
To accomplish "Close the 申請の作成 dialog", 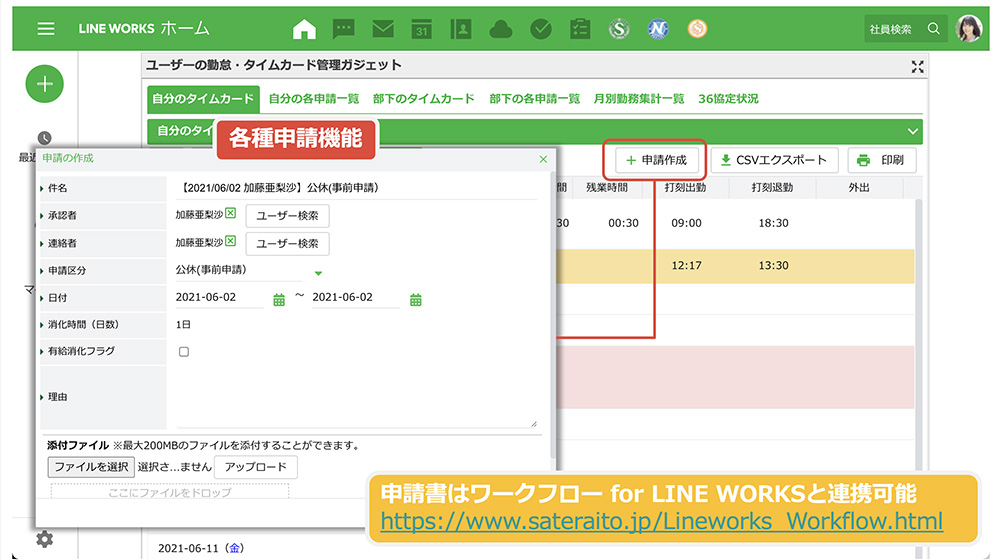I will click(x=543, y=159).
